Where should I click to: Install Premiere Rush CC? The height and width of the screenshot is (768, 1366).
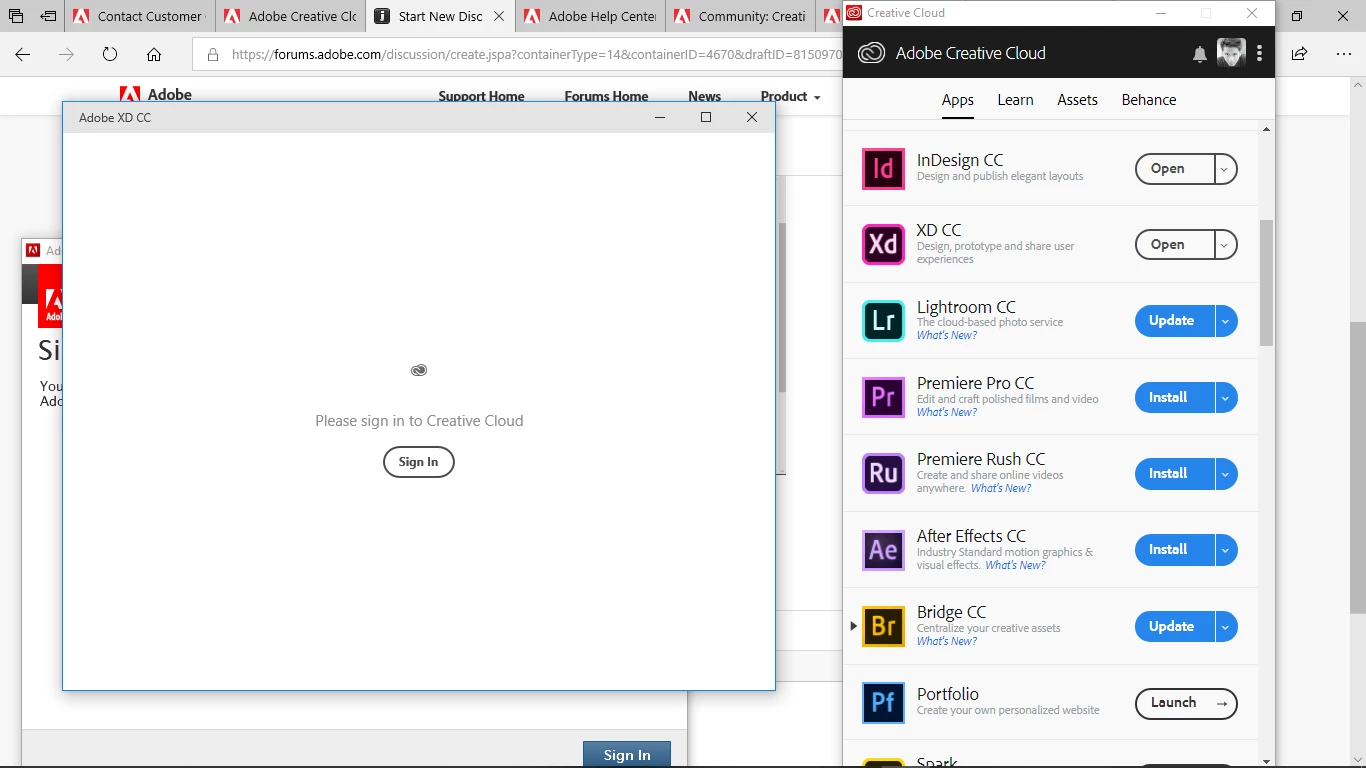tap(1175, 474)
